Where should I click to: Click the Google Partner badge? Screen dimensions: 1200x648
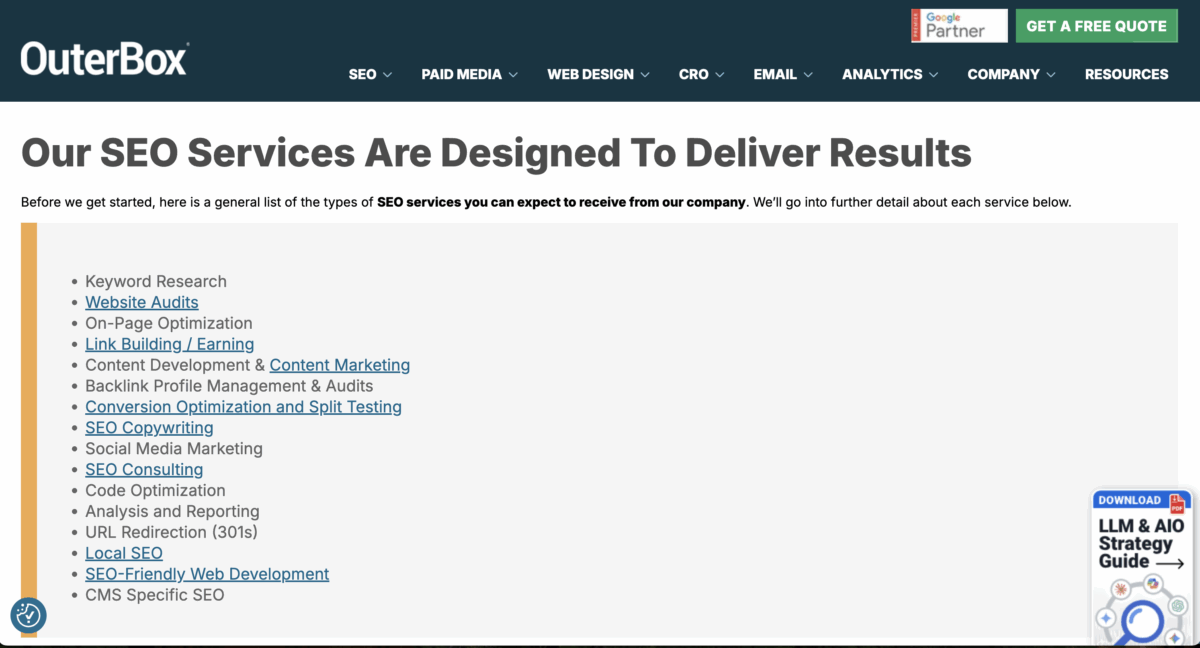coord(959,26)
